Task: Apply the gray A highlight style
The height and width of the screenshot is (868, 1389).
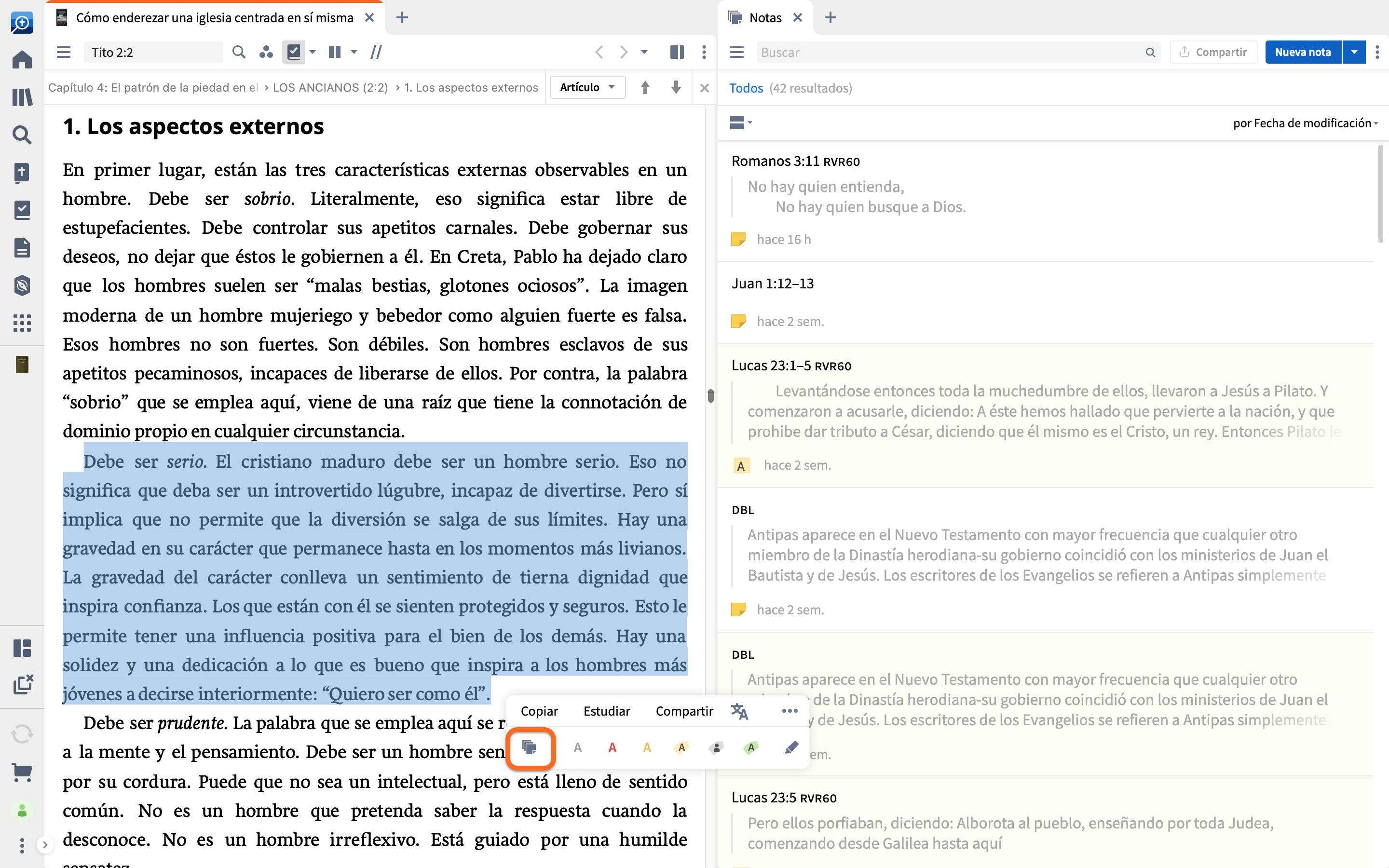Action: [577, 747]
